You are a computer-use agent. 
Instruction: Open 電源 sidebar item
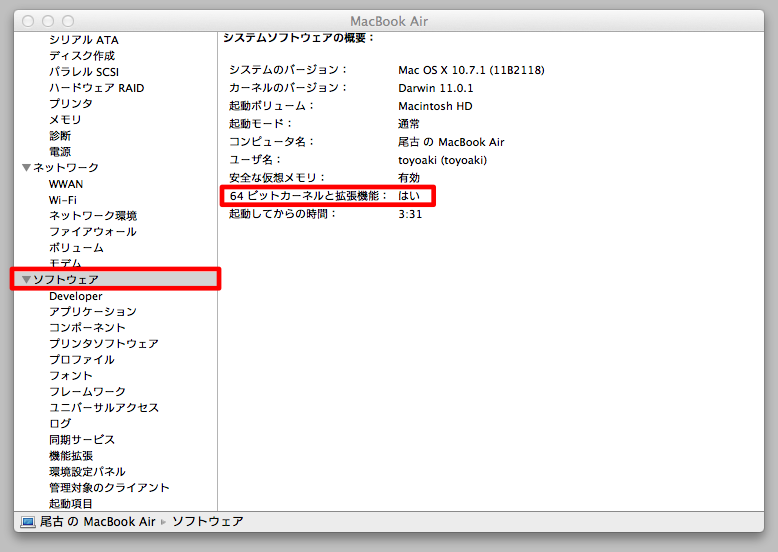(60, 151)
